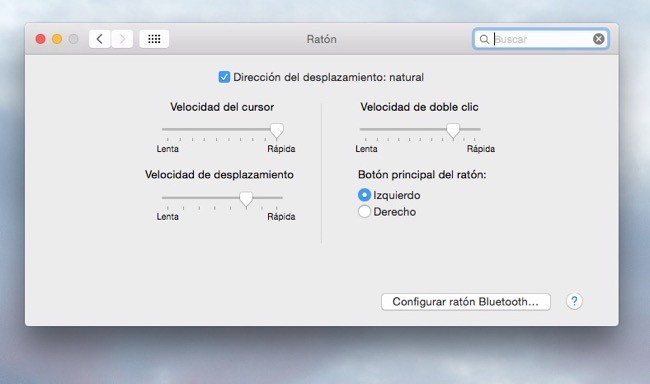Click the Rápida label under Velocidad de doble clic
The width and height of the screenshot is (650, 384).
481,149
